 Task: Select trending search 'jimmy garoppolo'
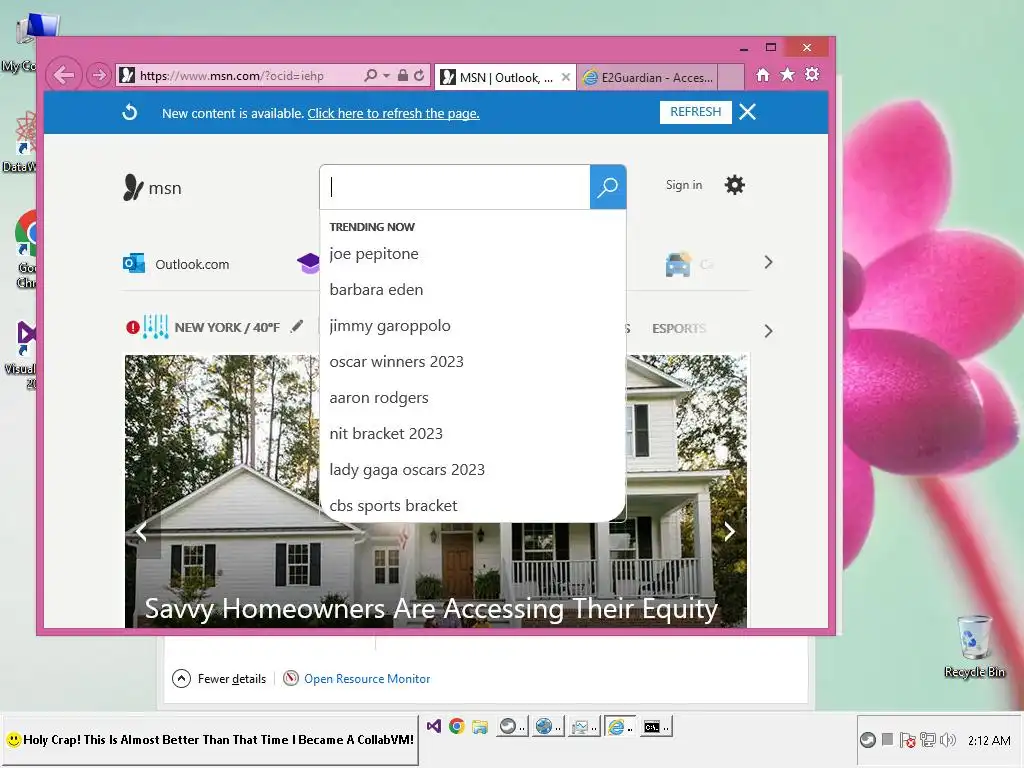390,326
